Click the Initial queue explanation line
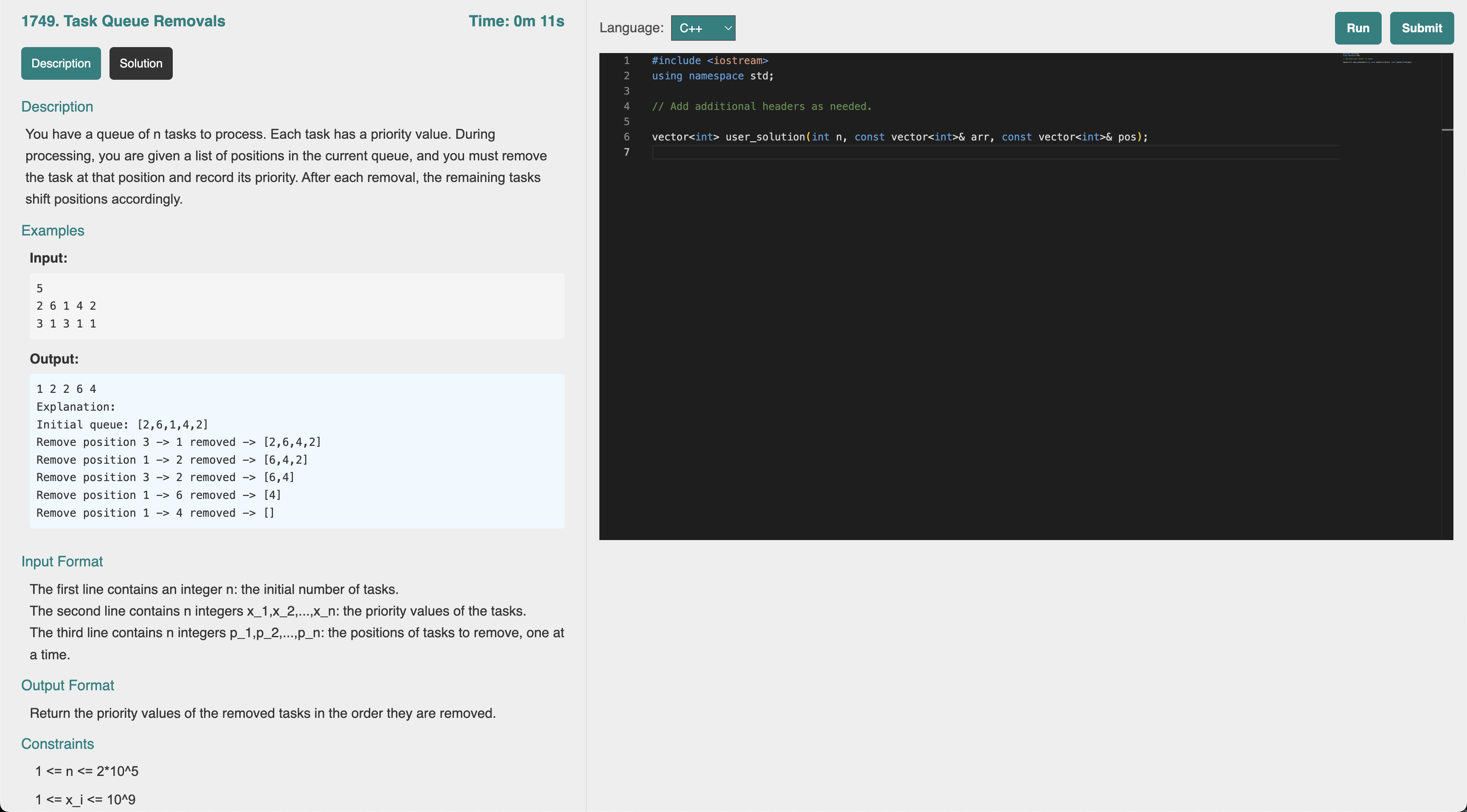This screenshot has width=1467, height=812. coord(122,425)
